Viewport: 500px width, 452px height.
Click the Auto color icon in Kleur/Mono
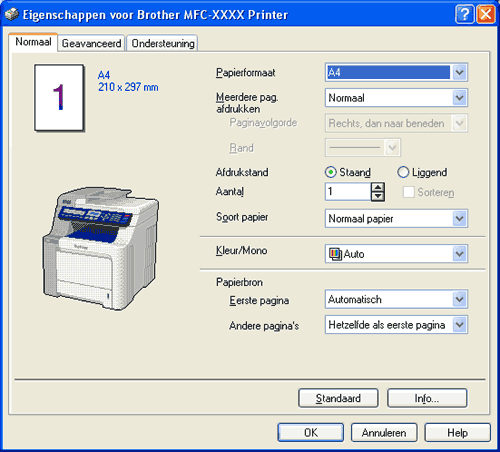tap(335, 254)
